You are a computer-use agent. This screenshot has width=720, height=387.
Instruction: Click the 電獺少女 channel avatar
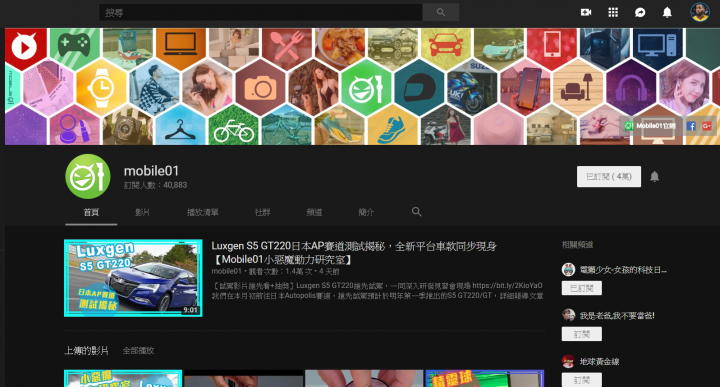(568, 270)
